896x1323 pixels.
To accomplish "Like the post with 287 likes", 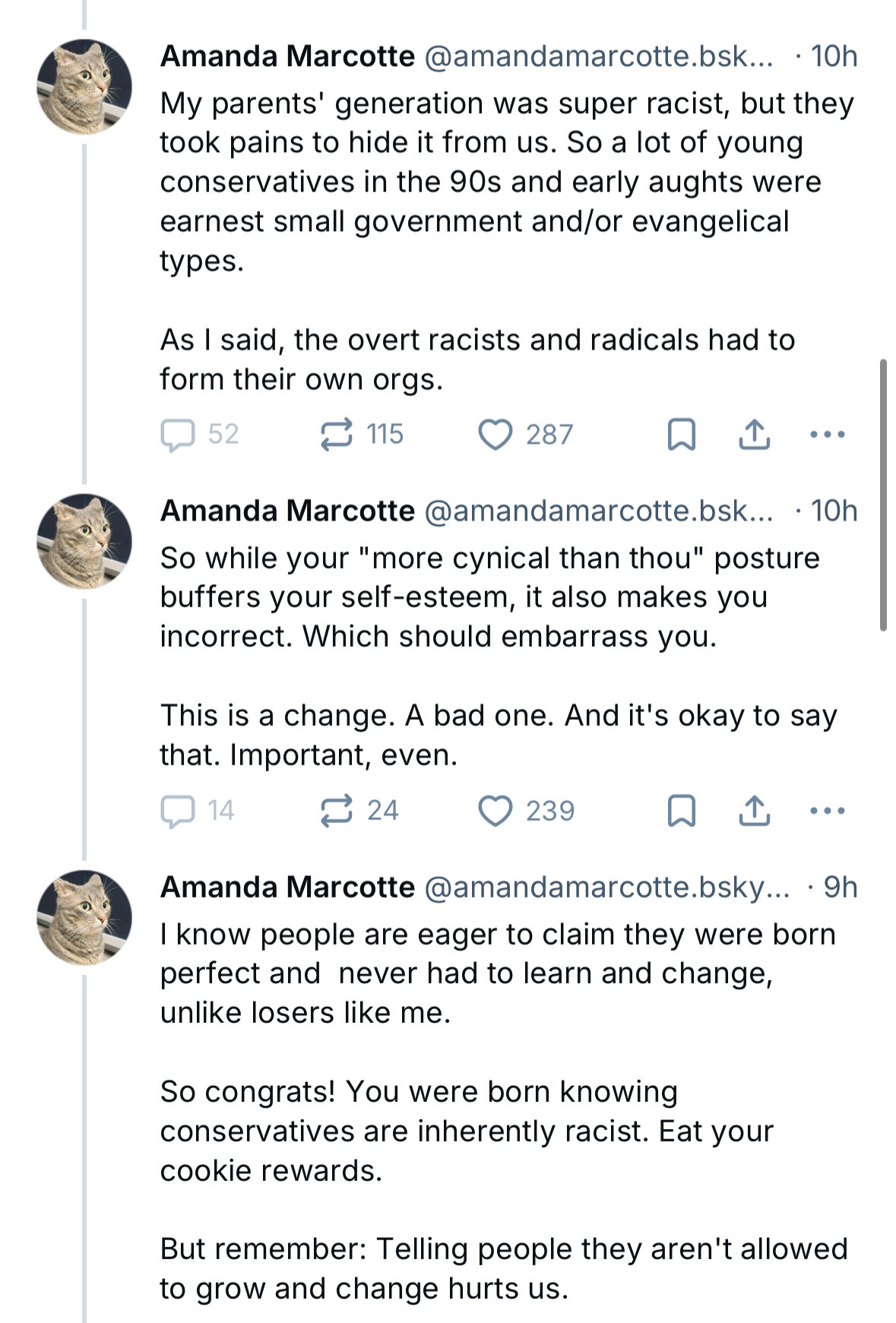I will pos(495,435).
